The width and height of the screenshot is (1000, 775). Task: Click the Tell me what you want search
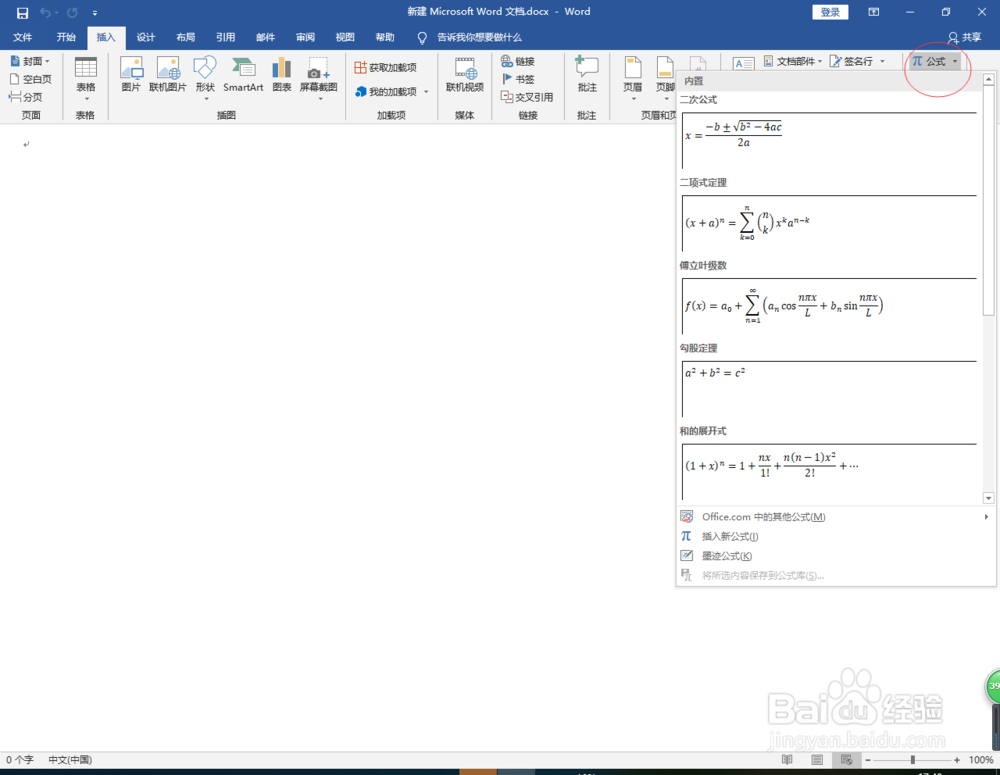470,38
